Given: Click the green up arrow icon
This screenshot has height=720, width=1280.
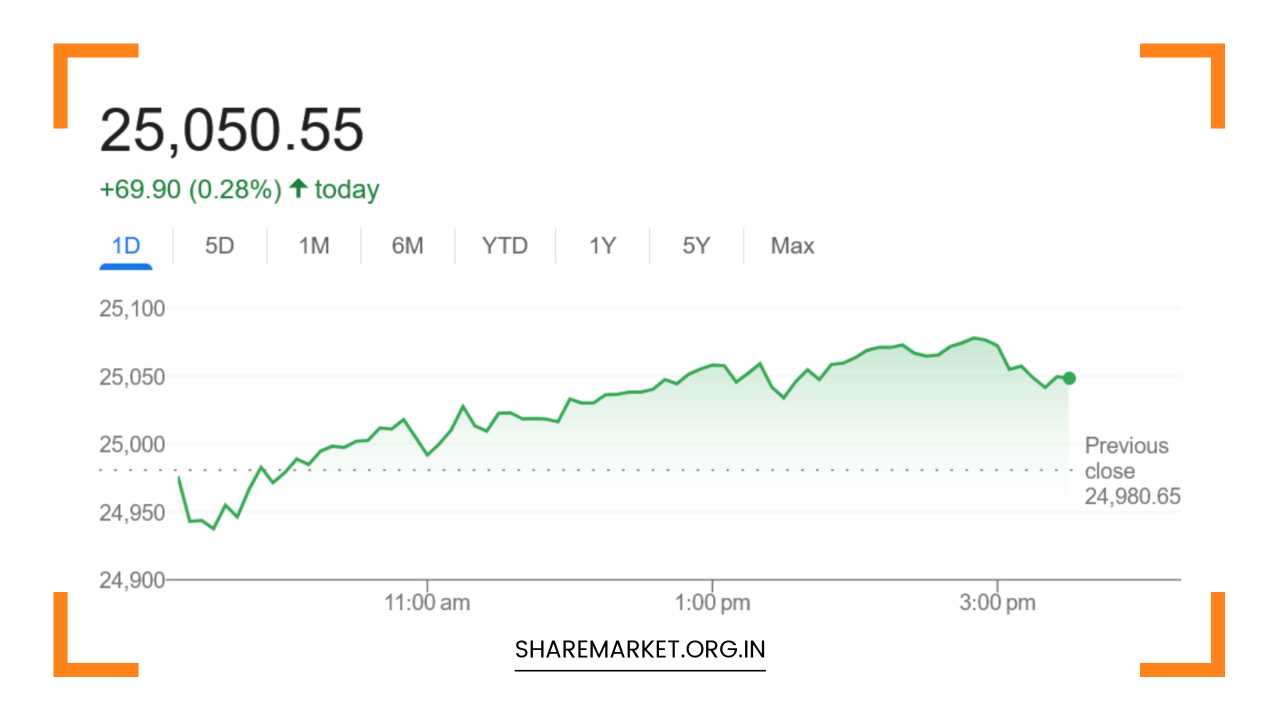Looking at the screenshot, I should (x=298, y=189).
